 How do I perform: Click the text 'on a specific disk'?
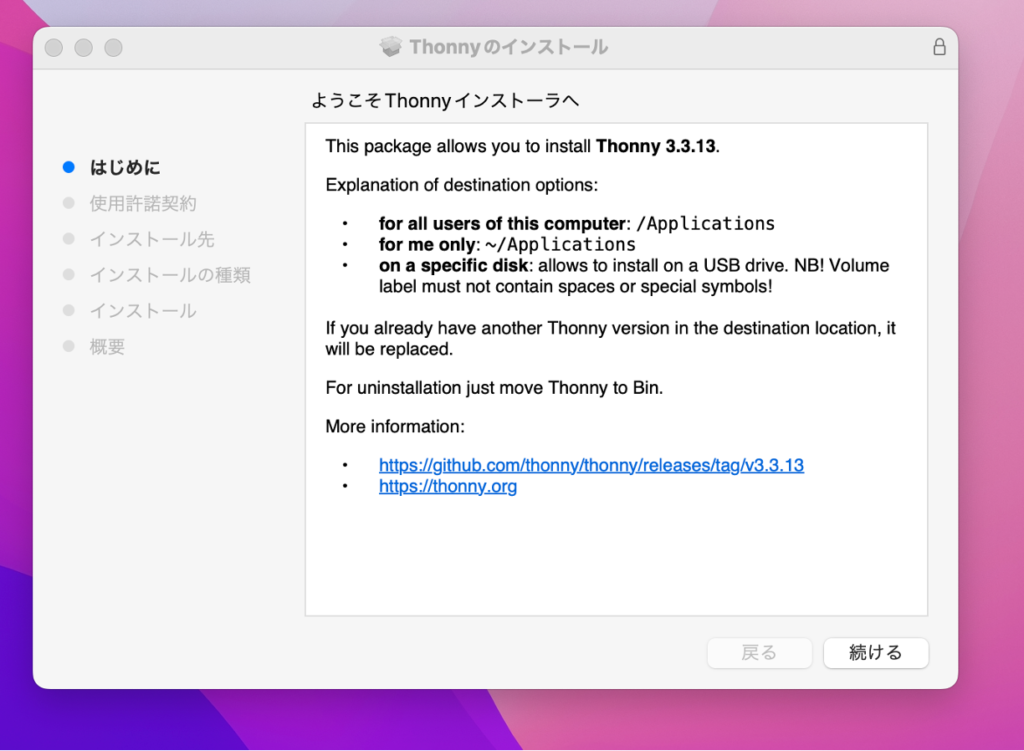coord(453,265)
